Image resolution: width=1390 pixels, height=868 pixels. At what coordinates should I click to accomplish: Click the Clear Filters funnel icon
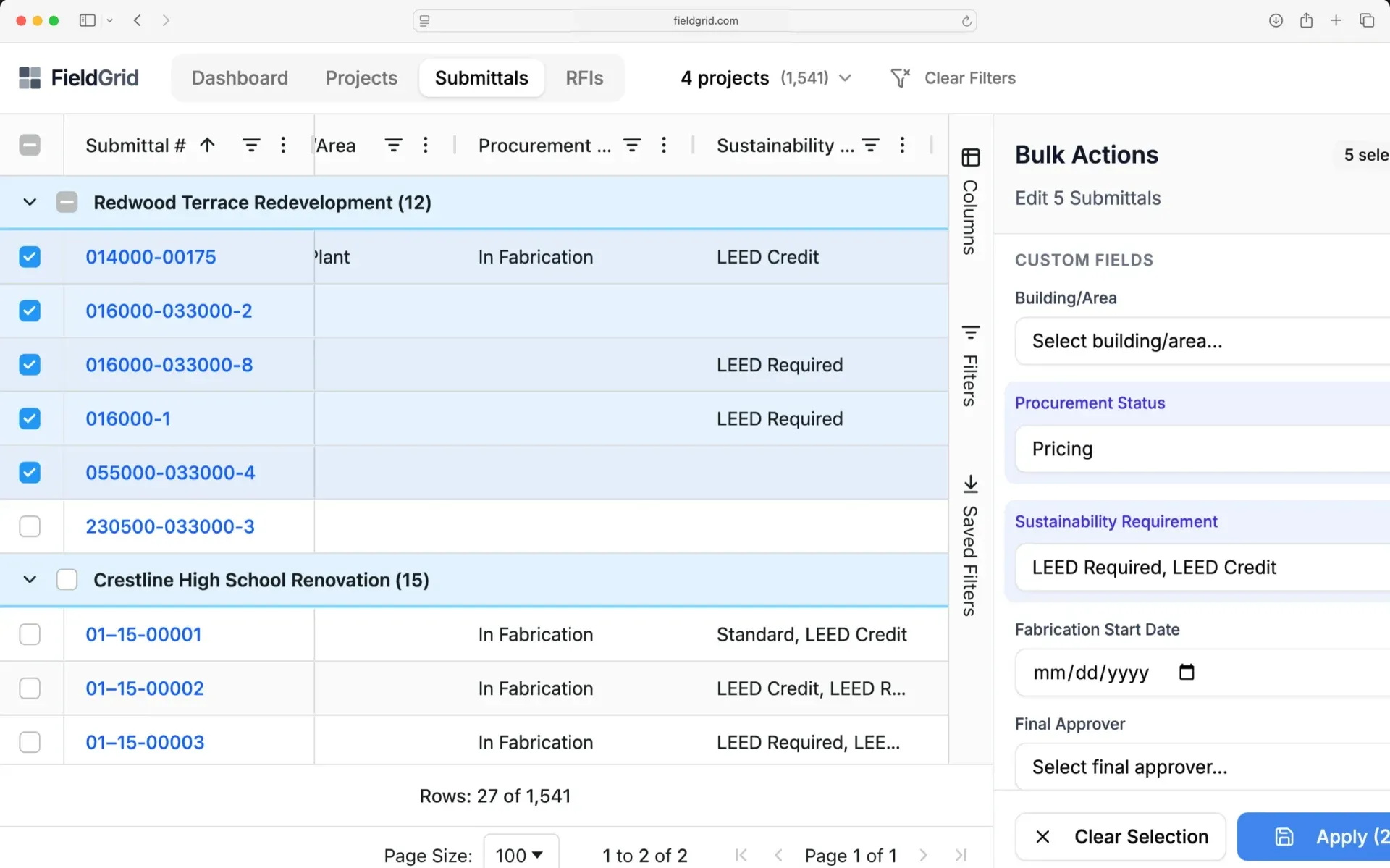point(900,77)
